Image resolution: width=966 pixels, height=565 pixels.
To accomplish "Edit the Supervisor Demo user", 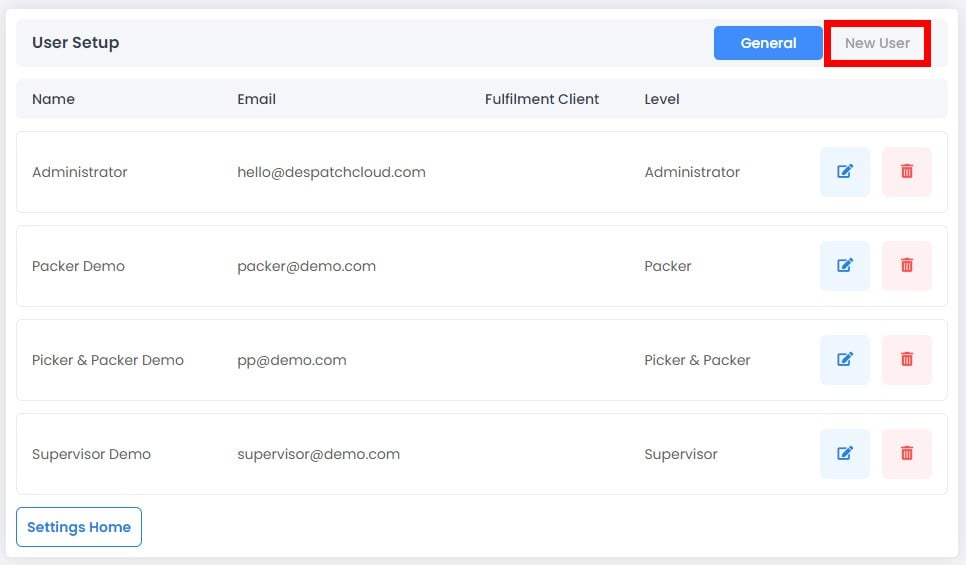I will [x=845, y=453].
